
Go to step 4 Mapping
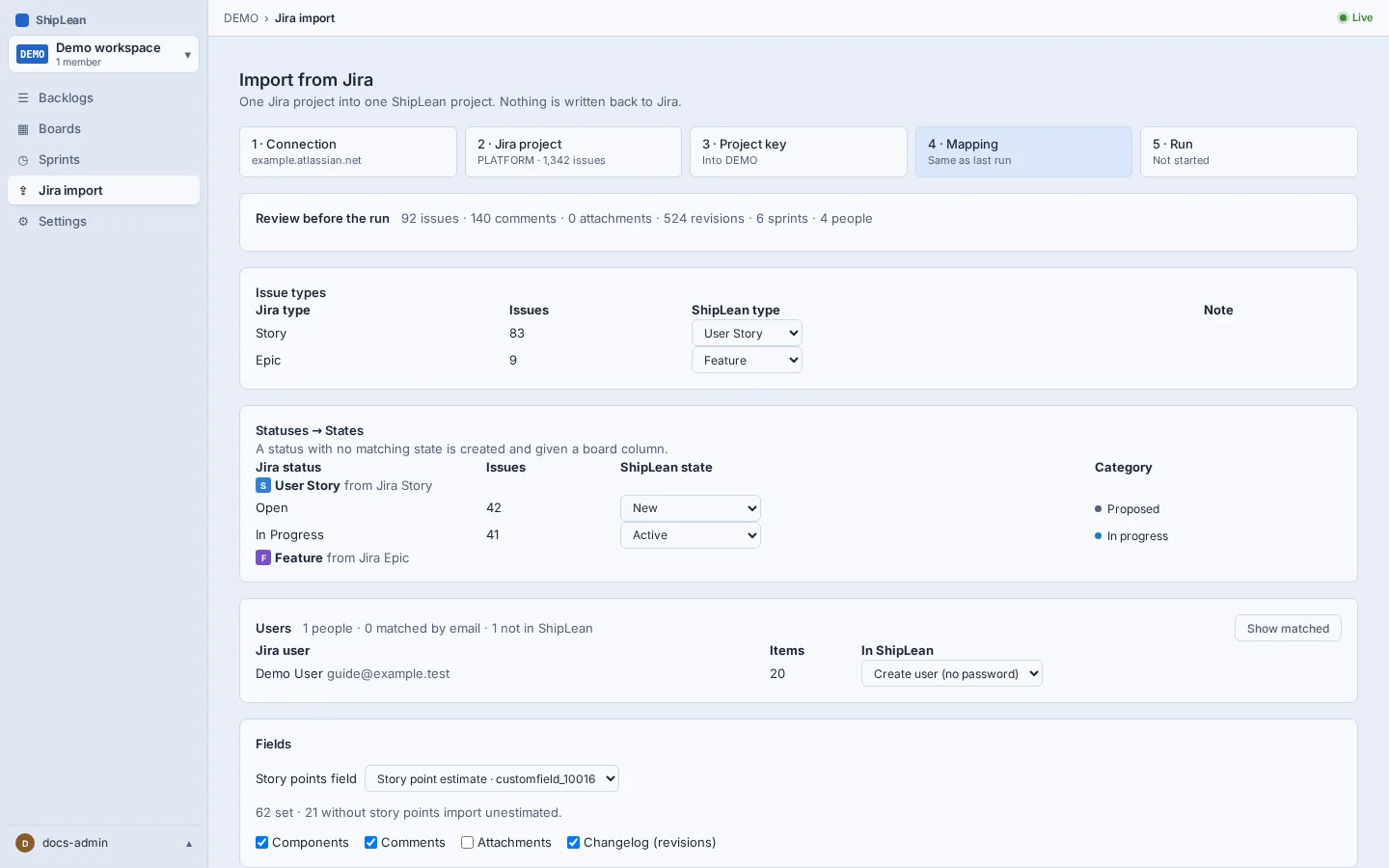1023,152
